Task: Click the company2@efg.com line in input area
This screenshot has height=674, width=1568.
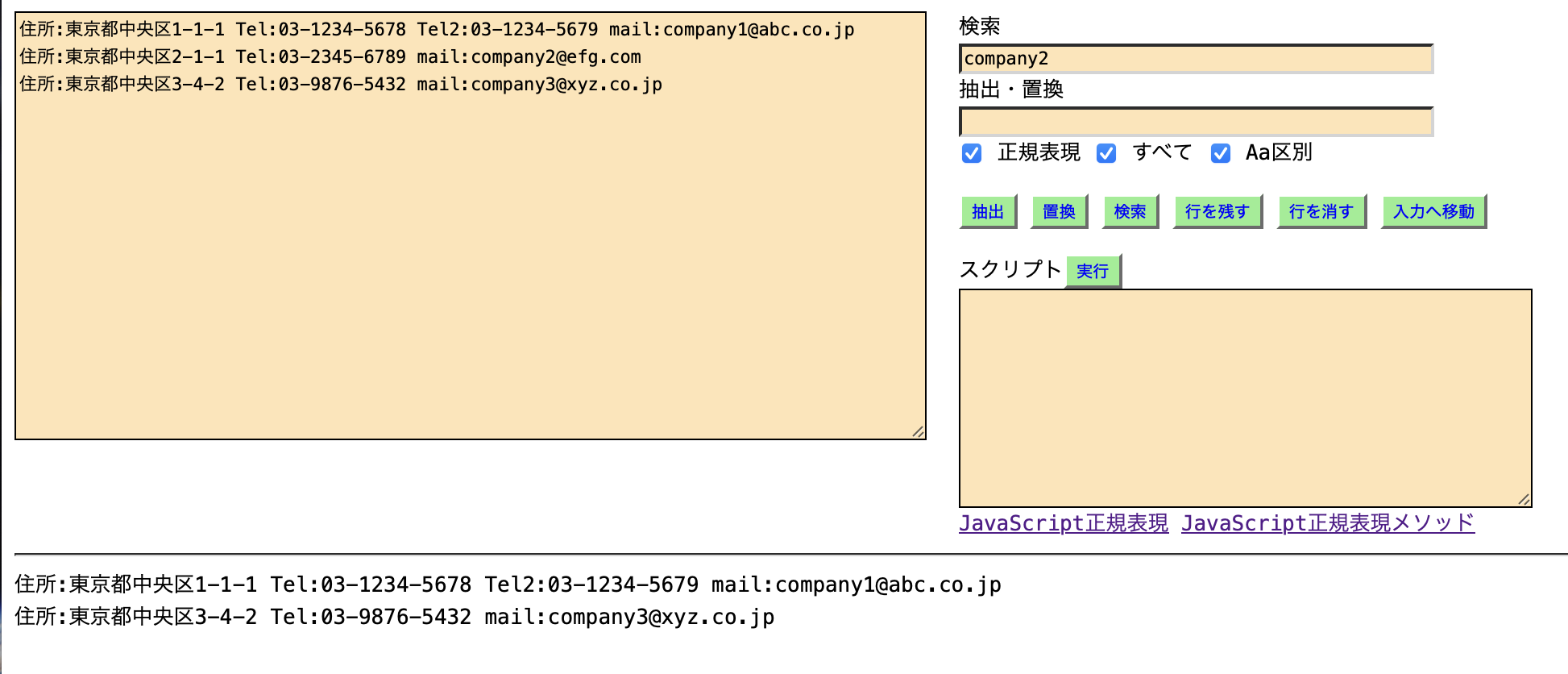Action: click(330, 57)
